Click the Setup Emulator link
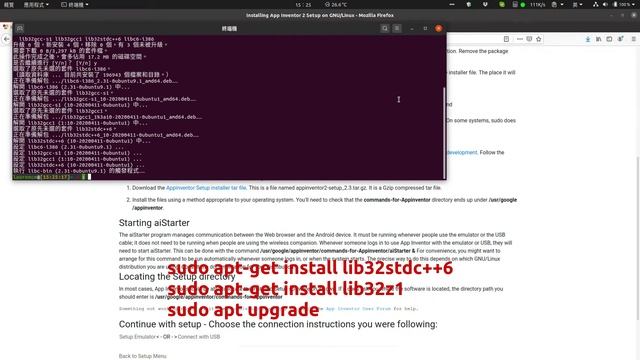640x360 pixels. coord(138,337)
